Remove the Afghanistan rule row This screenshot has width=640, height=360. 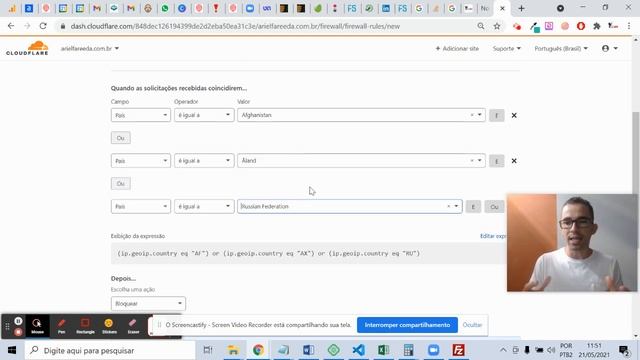514,116
